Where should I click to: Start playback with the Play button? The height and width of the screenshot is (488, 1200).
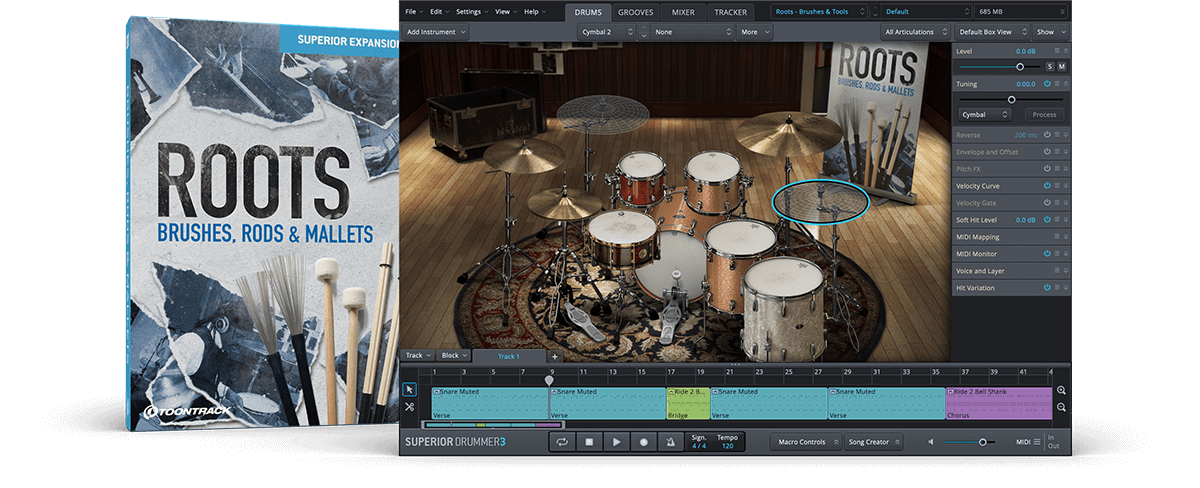[x=617, y=442]
